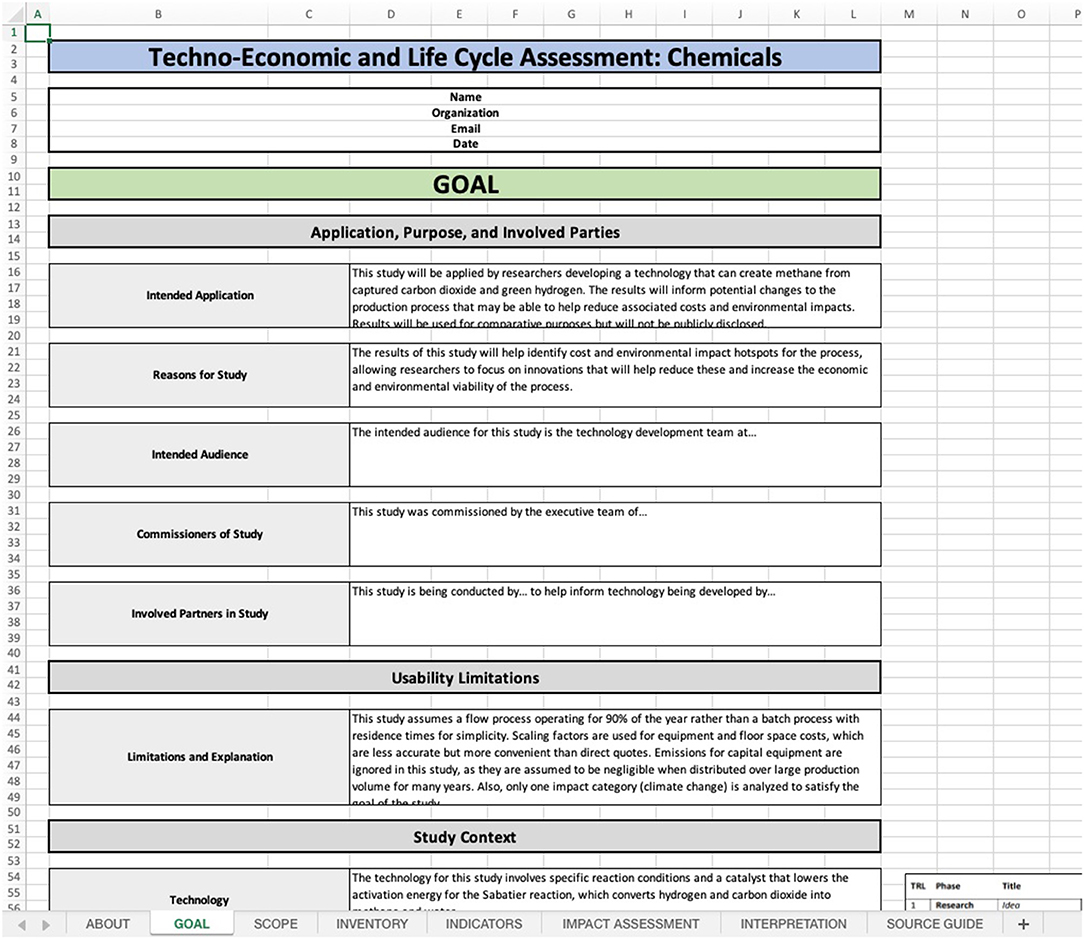Select the Email field row
The width and height of the screenshot is (1084, 939).
(x=465, y=129)
